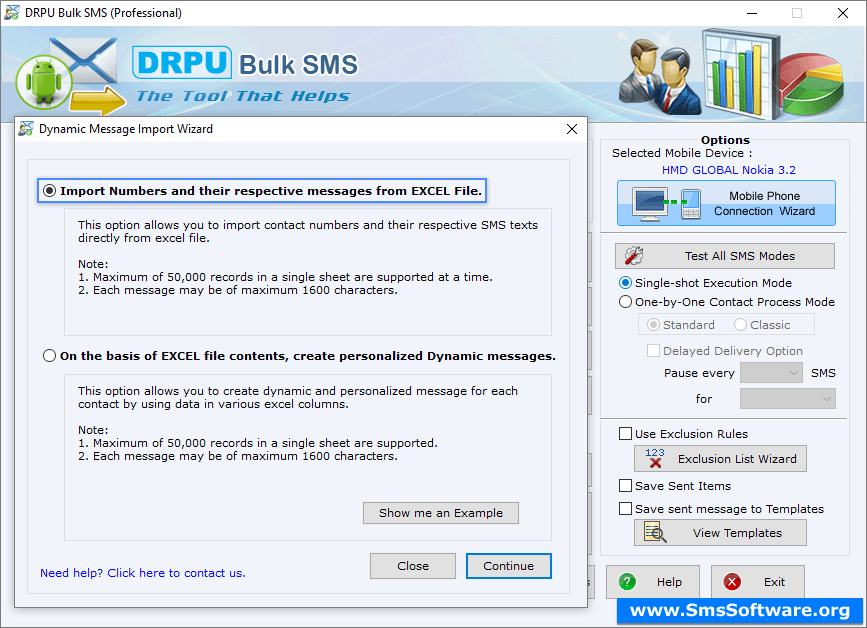The width and height of the screenshot is (867, 628).
Task: Open View Templates
Action: point(720,533)
